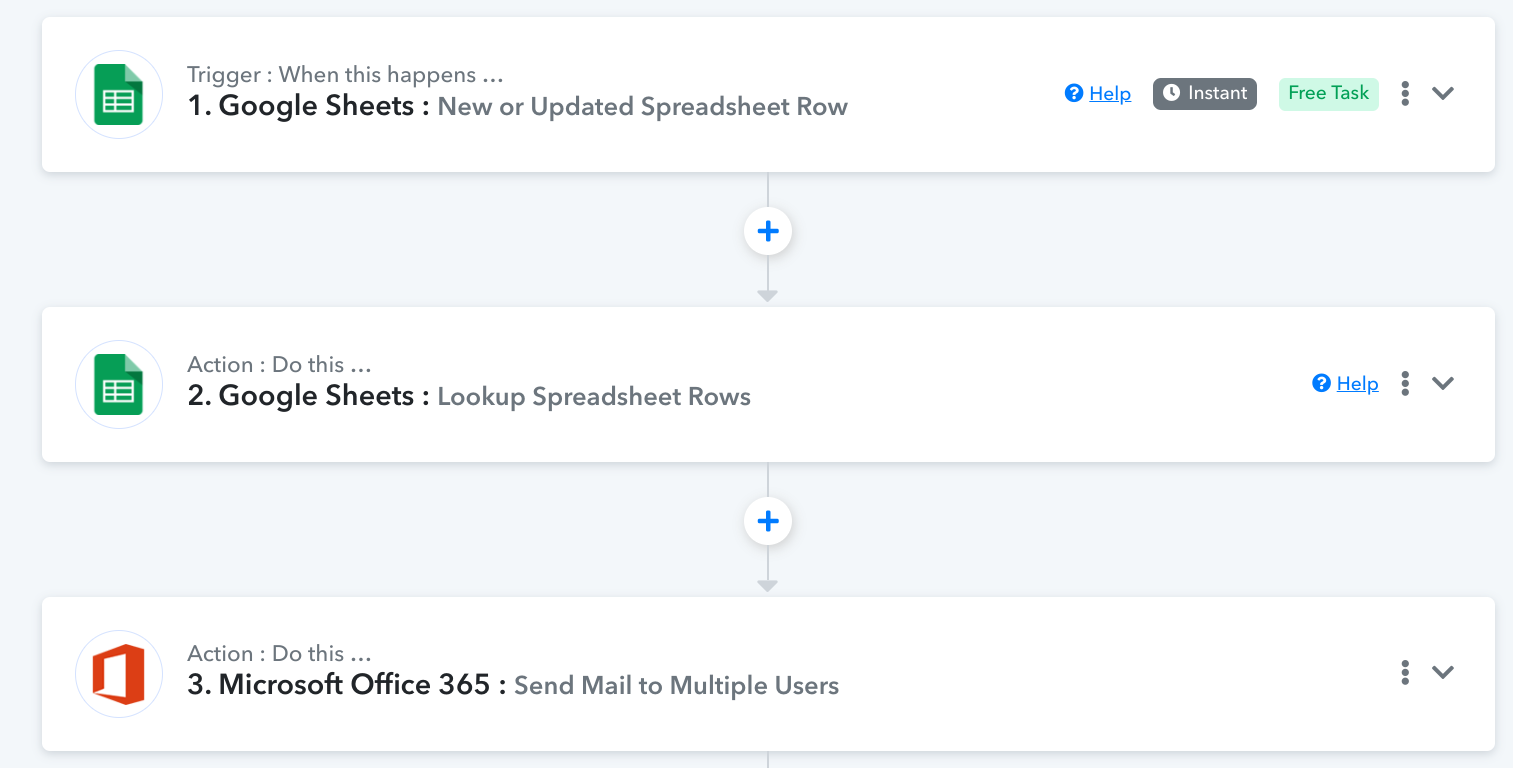
Task: Expand the Send Mail to Multiple Users step
Action: pyautogui.click(x=1442, y=672)
